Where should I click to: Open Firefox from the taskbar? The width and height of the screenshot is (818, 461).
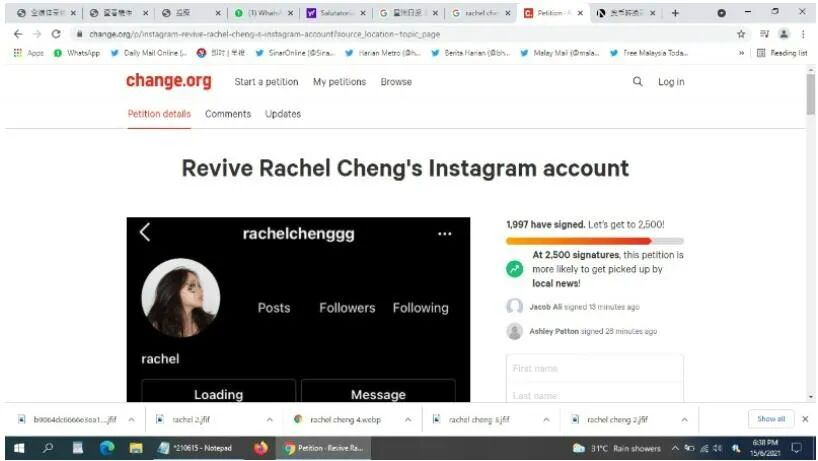point(260,448)
